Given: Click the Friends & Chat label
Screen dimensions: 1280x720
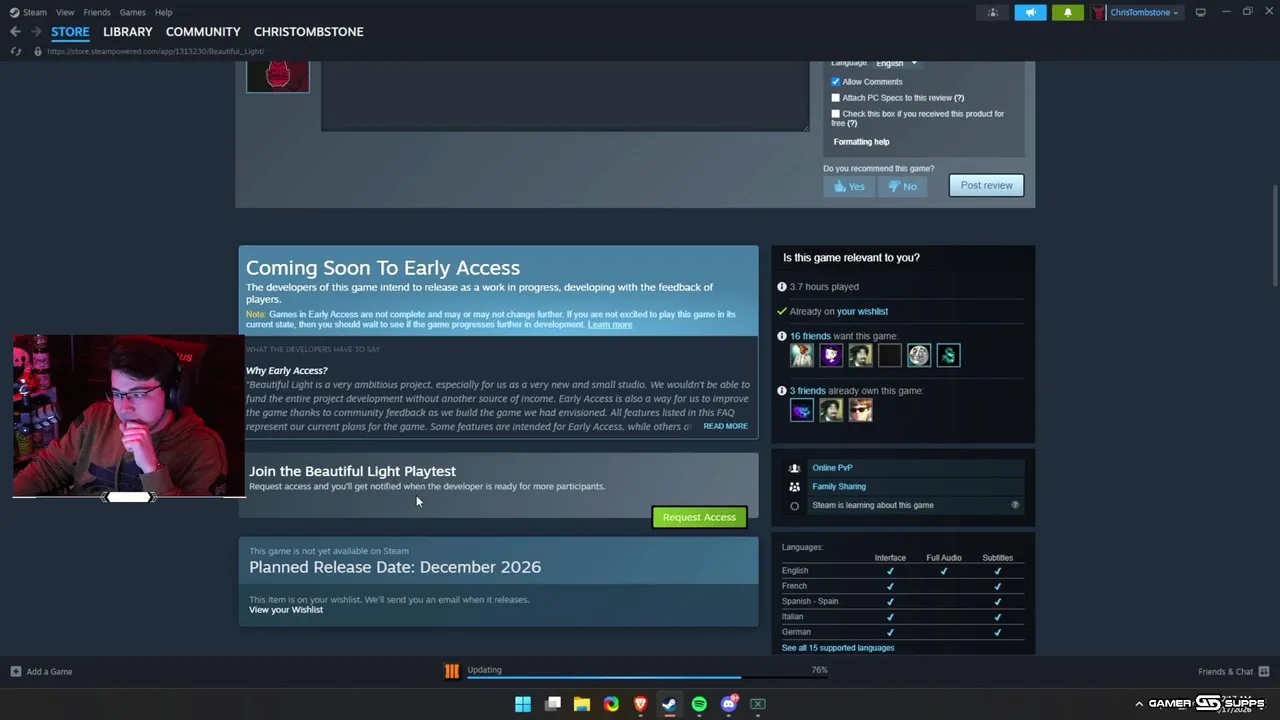Looking at the screenshot, I should click(1226, 672).
